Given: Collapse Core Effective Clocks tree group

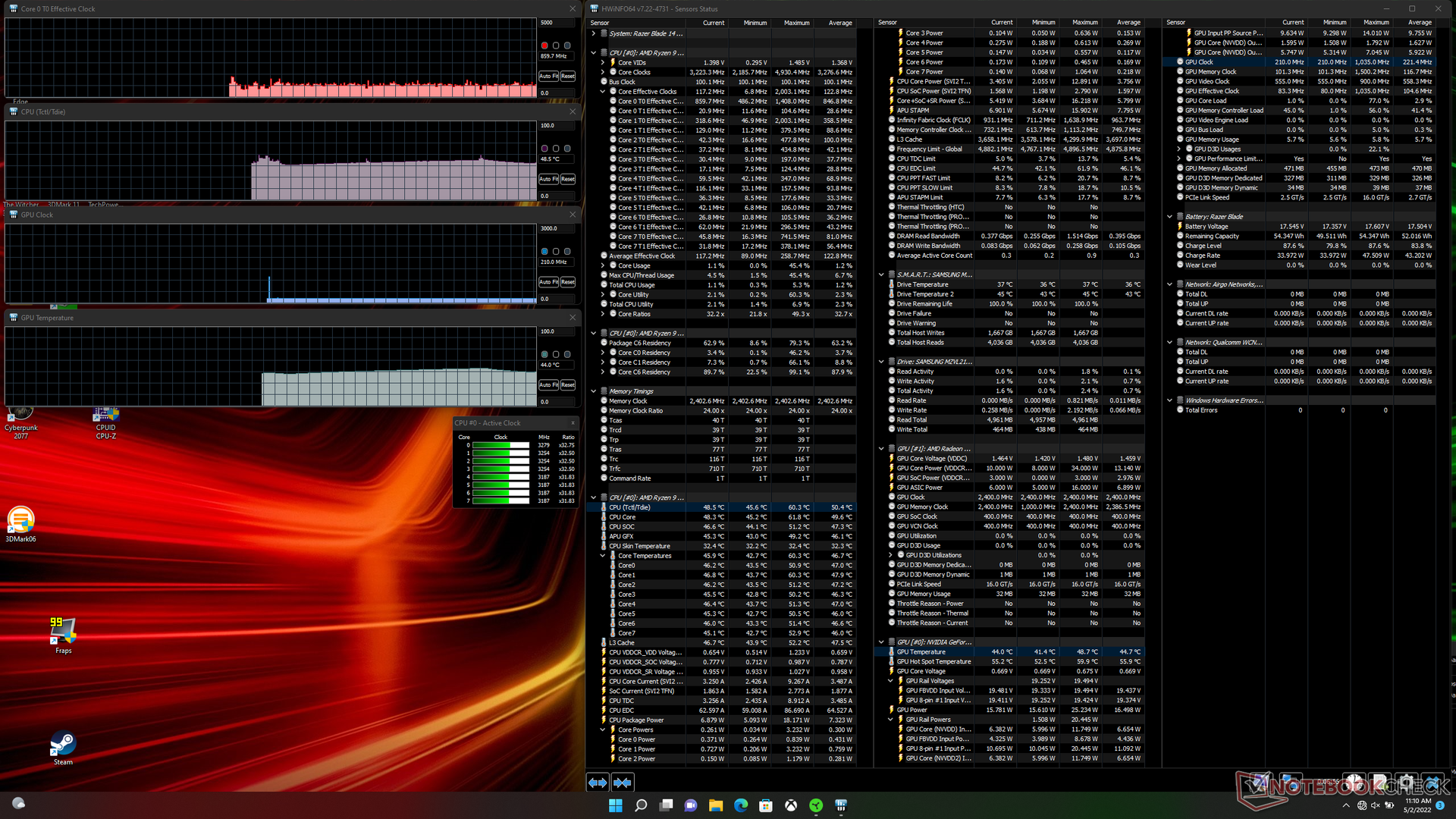Looking at the screenshot, I should [603, 92].
